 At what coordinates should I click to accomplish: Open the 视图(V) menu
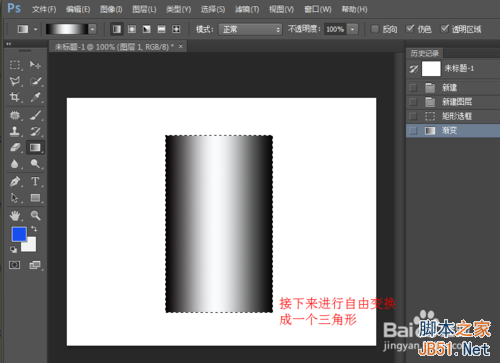(x=281, y=9)
